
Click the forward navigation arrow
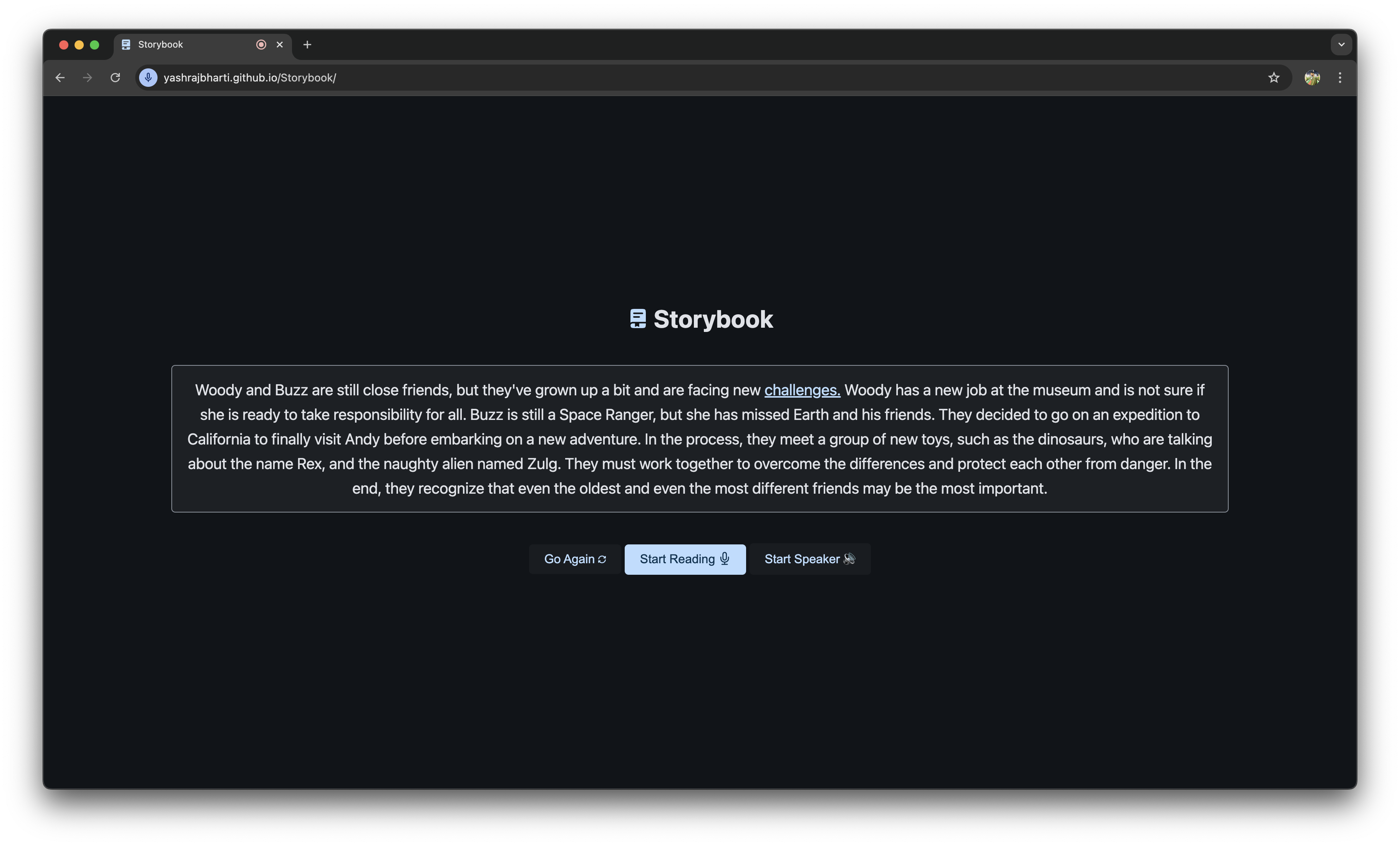tap(88, 78)
